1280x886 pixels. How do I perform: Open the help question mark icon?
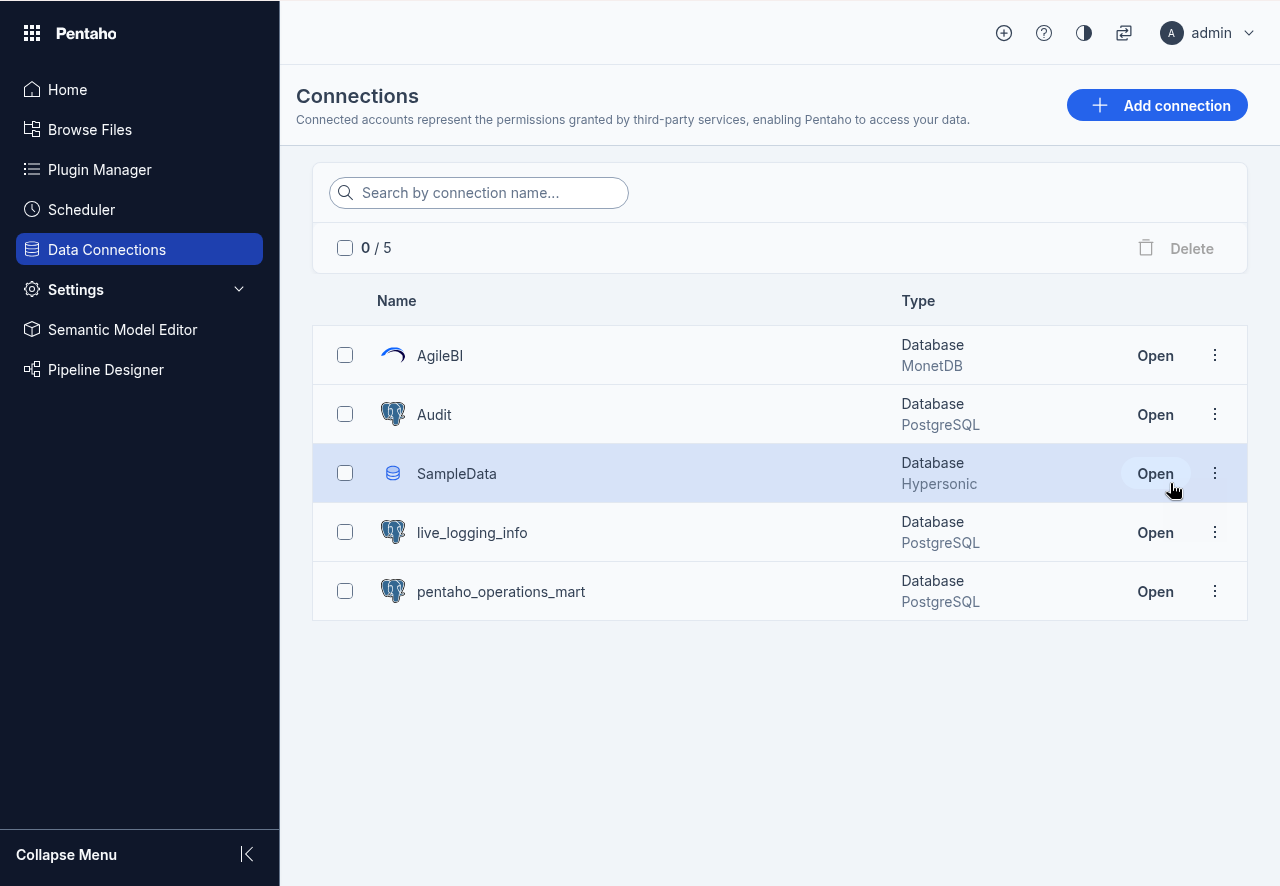[1044, 33]
